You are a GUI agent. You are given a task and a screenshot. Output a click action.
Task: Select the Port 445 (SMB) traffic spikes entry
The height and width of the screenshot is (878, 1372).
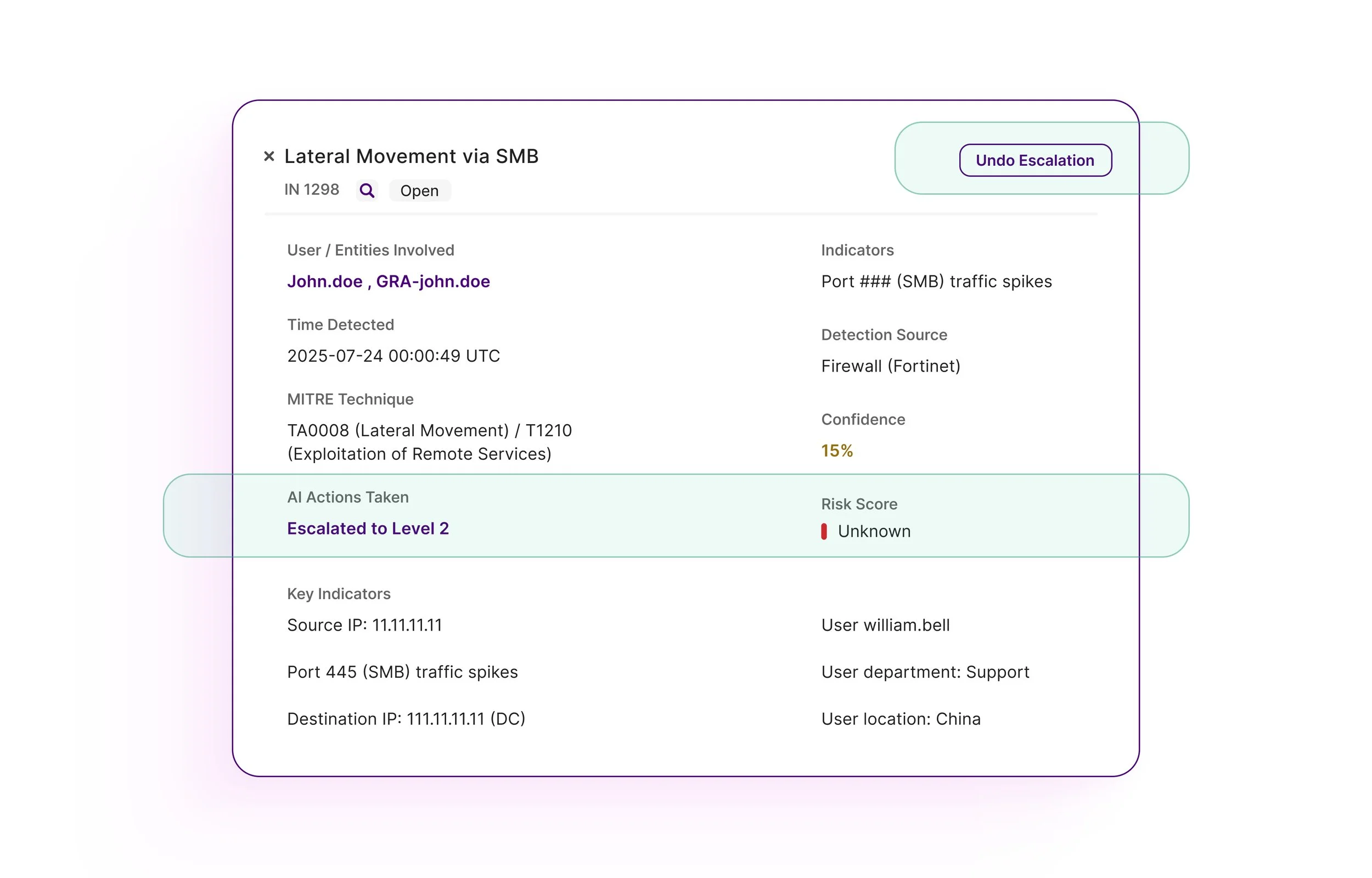pyautogui.click(x=402, y=672)
